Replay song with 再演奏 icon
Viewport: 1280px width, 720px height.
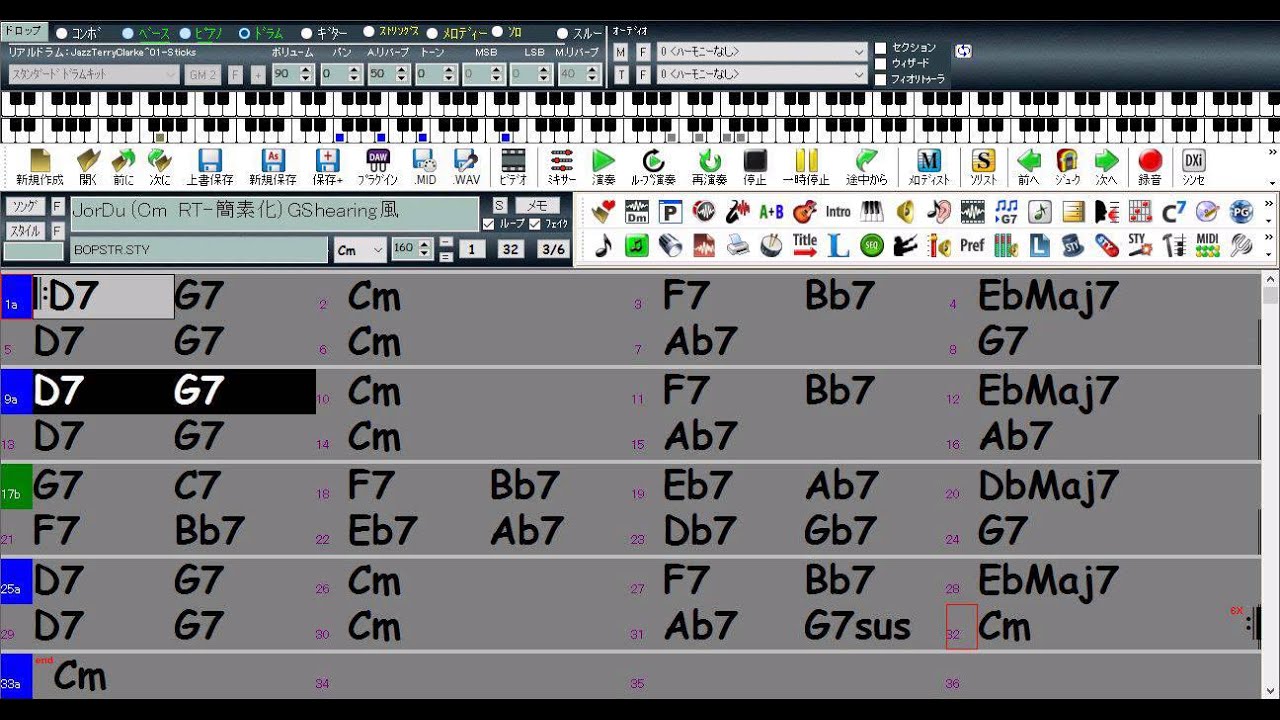point(709,167)
